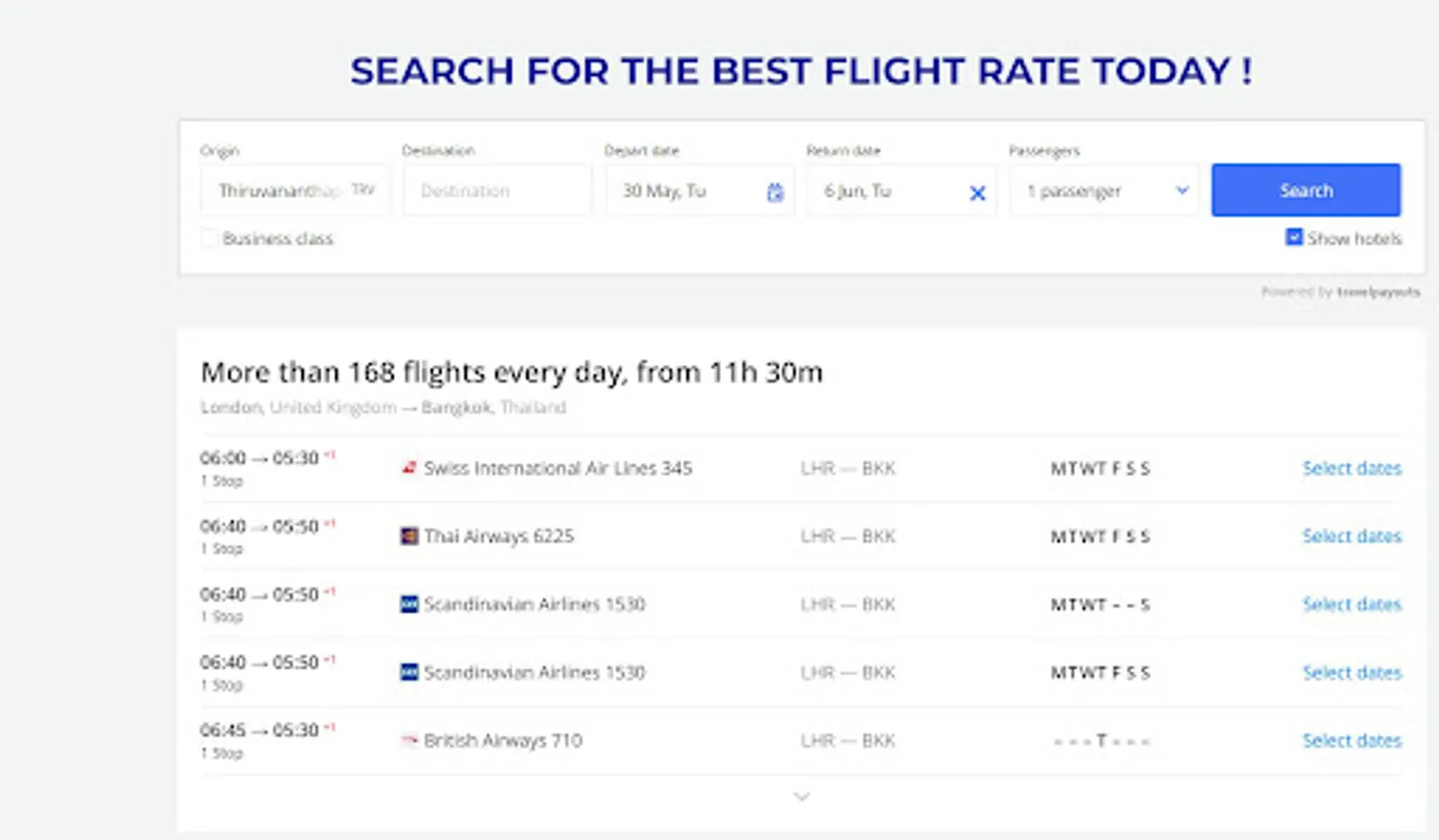Select dates for Thai Airways 6225

(1351, 537)
